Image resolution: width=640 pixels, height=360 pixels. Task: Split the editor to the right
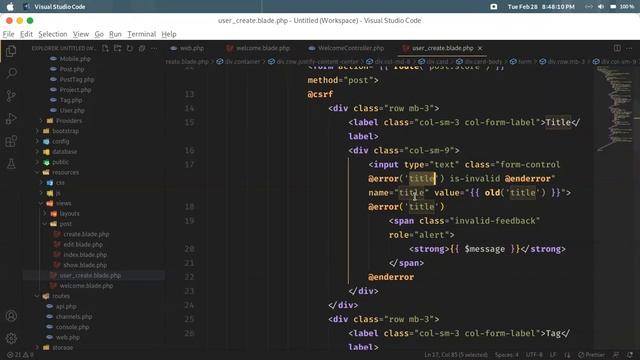(x=617, y=48)
